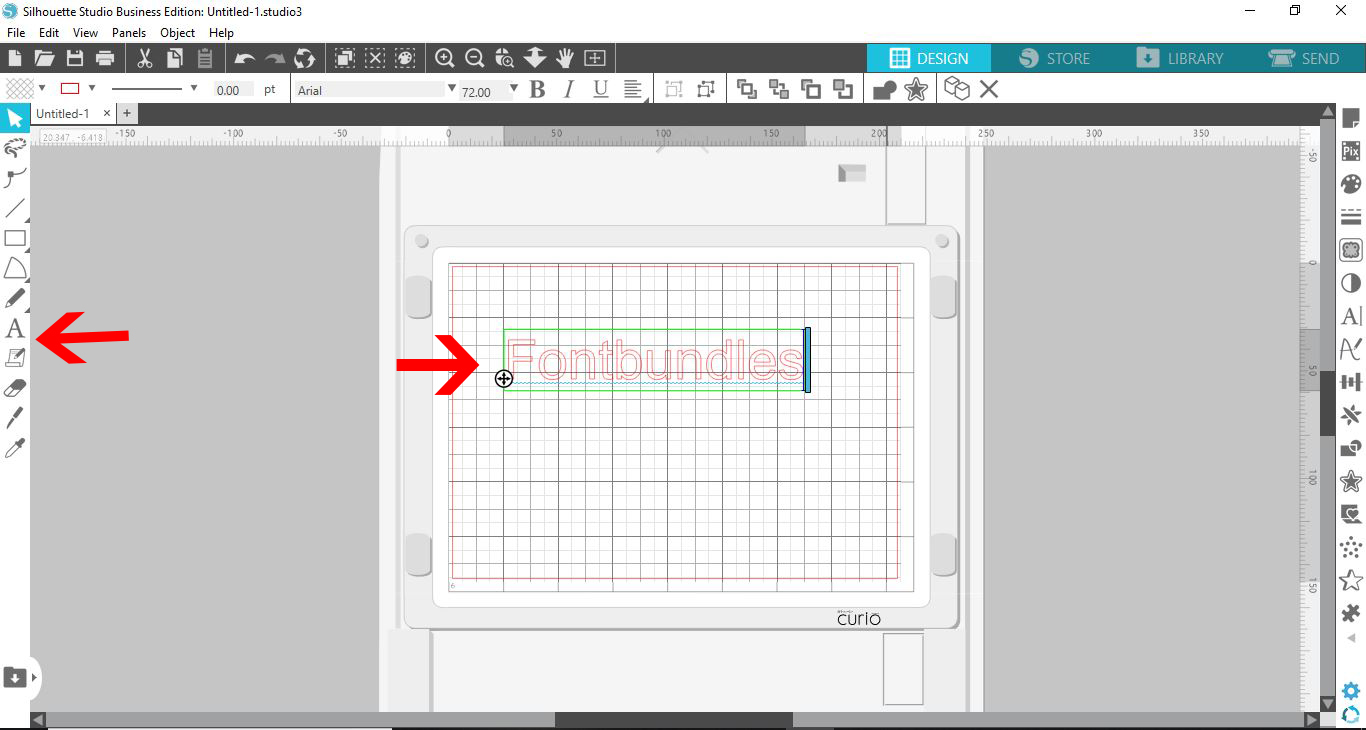Open the line style dropdown arrow
The image size is (1366, 730).
pyautogui.click(x=193, y=89)
